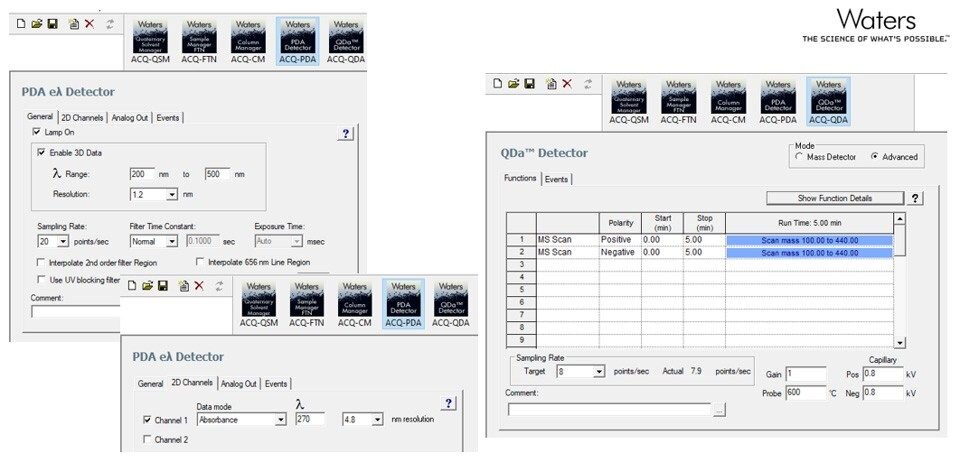Screen dimensions: 960x462
Task: Click Save icon in the PDA 2D Channels window
Action: [x=162, y=286]
